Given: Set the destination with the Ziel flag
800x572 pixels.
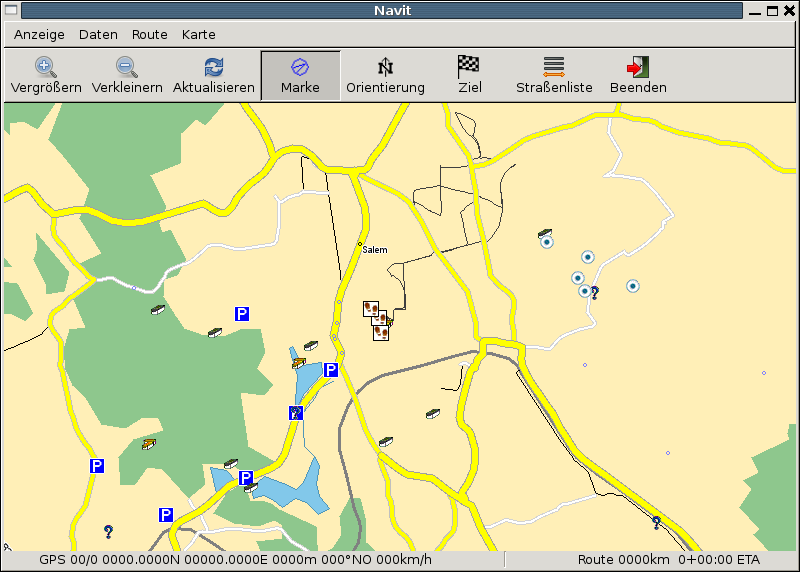Looking at the screenshot, I should (x=469, y=76).
